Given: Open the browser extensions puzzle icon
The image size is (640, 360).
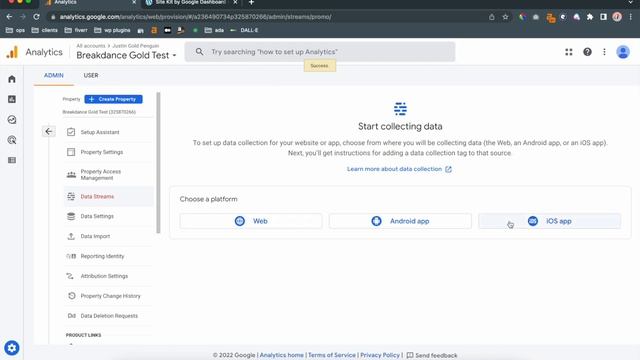Looking at the screenshot, I should (590, 17).
